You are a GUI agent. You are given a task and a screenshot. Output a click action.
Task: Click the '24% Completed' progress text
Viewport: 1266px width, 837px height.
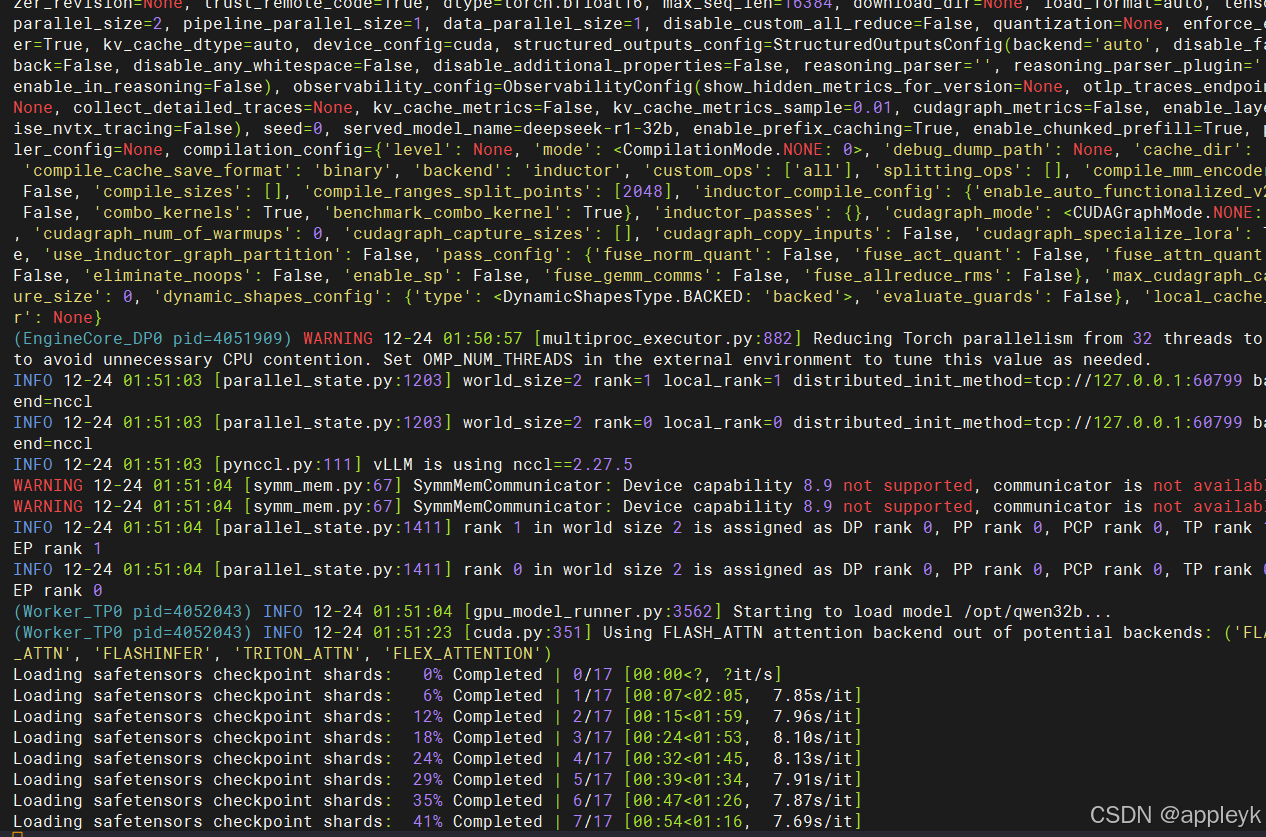[x=477, y=758]
